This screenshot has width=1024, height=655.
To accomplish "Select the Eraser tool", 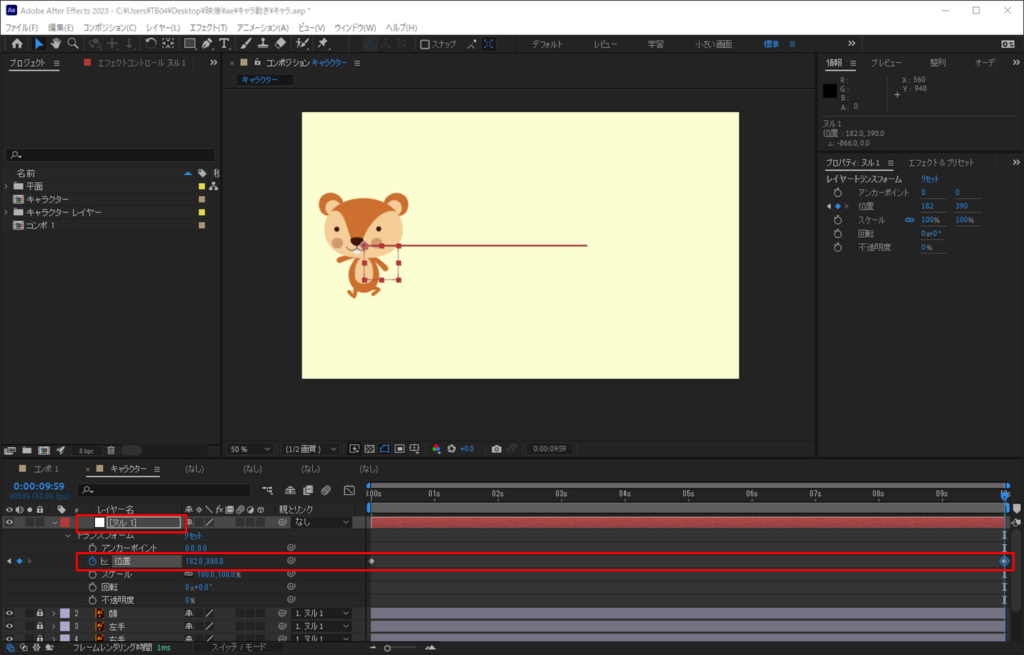I will coord(280,44).
